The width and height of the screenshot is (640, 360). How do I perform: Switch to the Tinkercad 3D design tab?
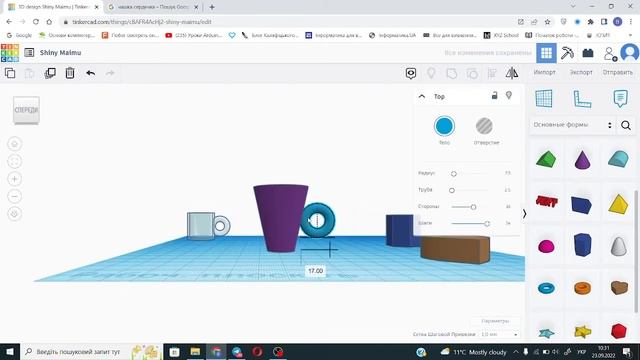[53, 7]
